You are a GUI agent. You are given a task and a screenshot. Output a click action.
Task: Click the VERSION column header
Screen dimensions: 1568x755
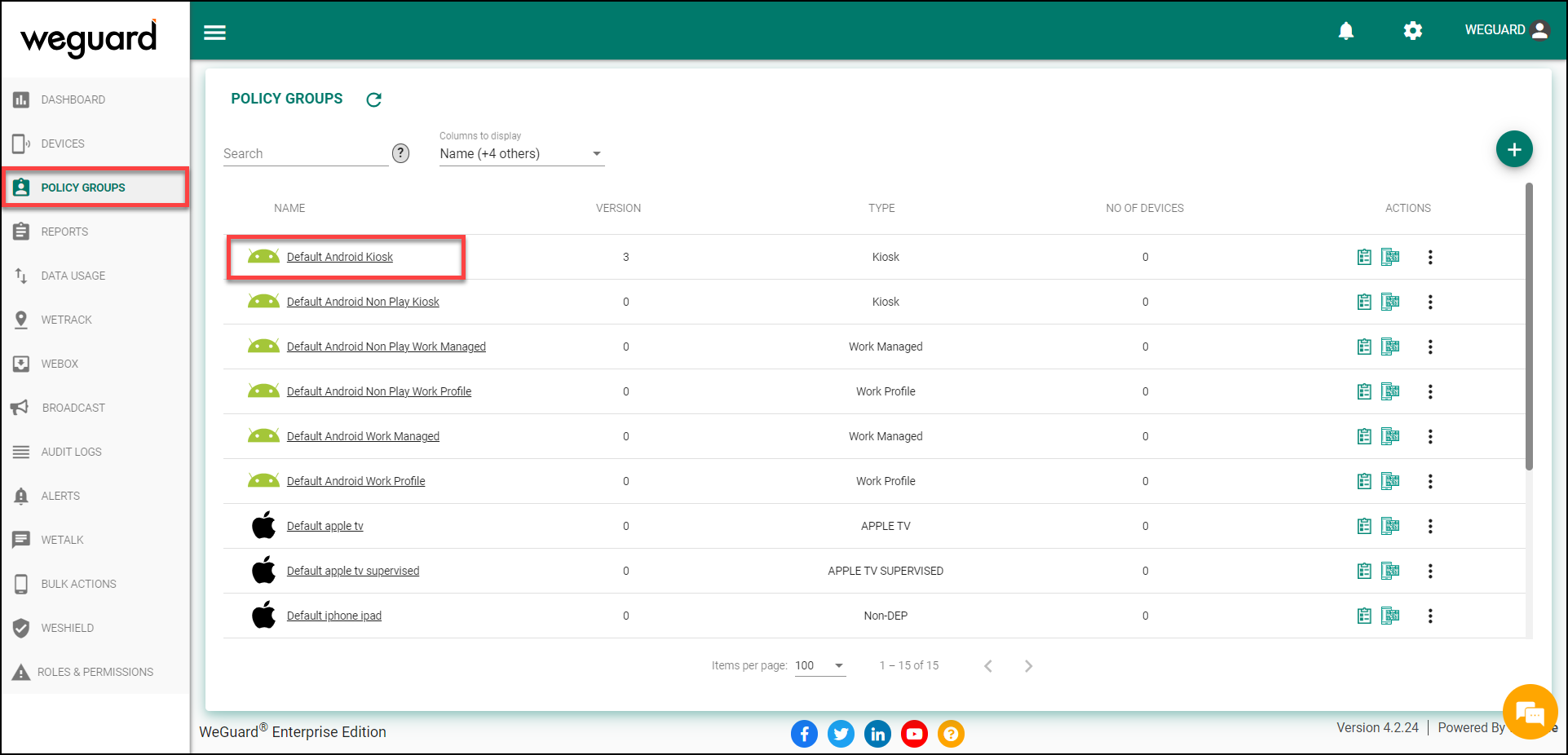(618, 208)
